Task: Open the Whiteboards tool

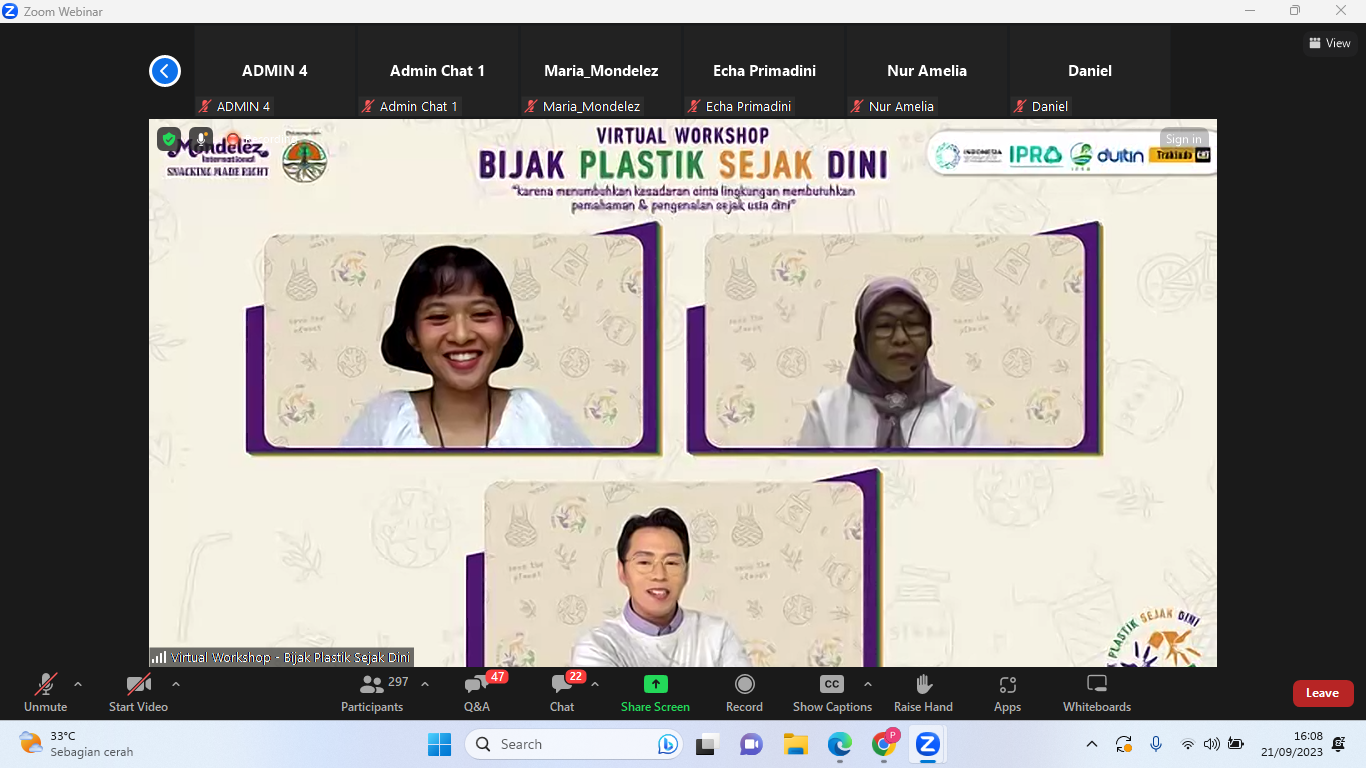Action: click(1097, 693)
